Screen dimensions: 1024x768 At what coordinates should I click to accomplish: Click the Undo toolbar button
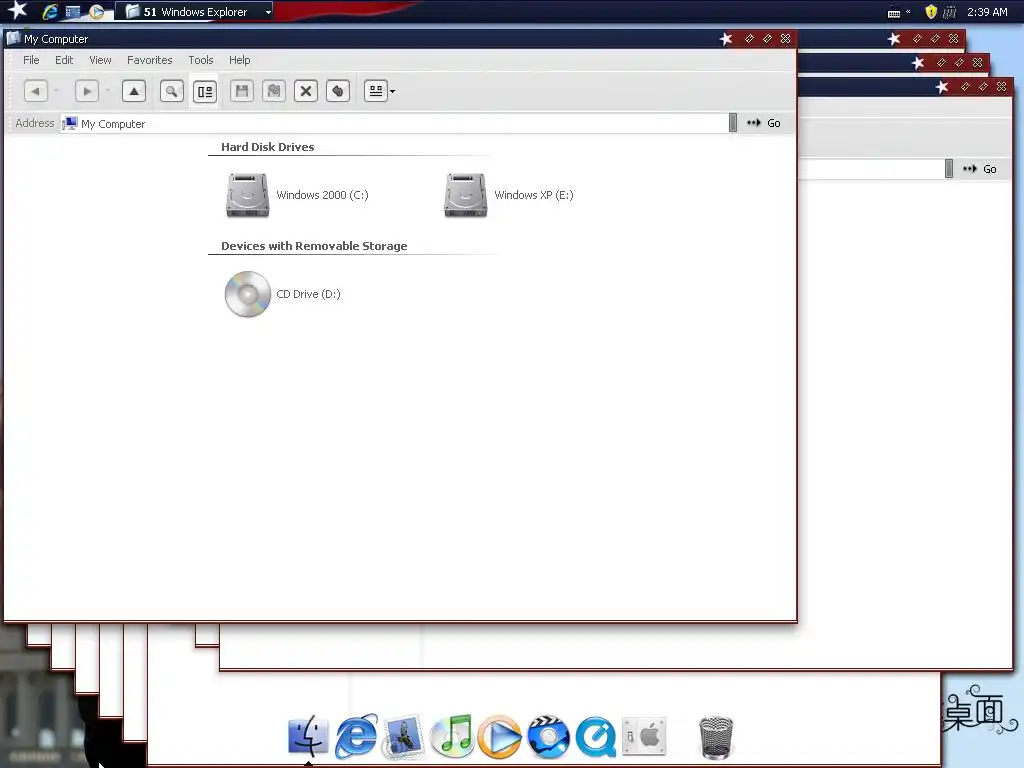point(338,91)
